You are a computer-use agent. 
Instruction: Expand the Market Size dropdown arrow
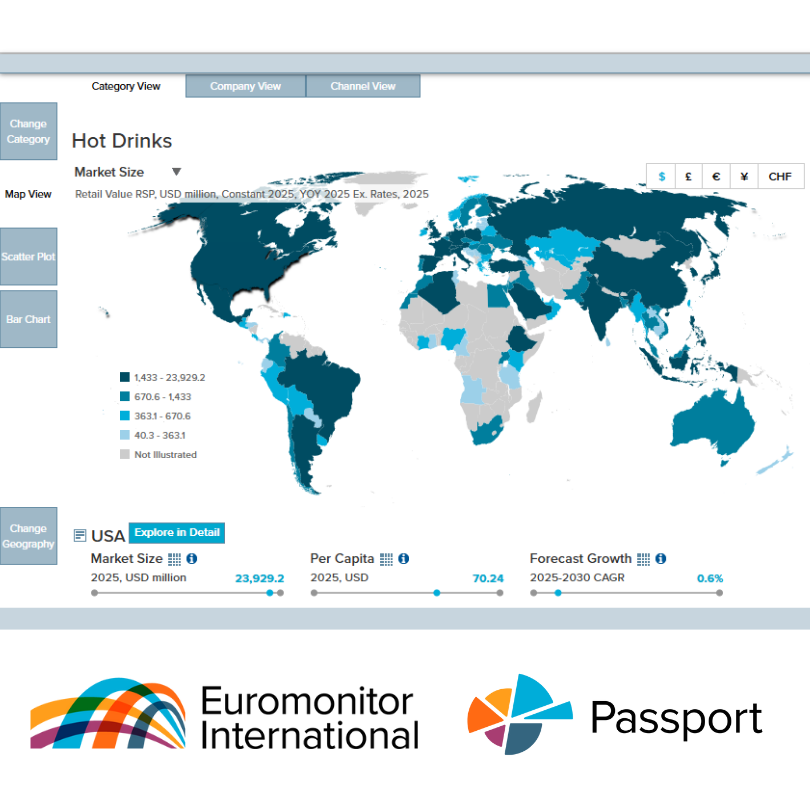pyautogui.click(x=176, y=172)
